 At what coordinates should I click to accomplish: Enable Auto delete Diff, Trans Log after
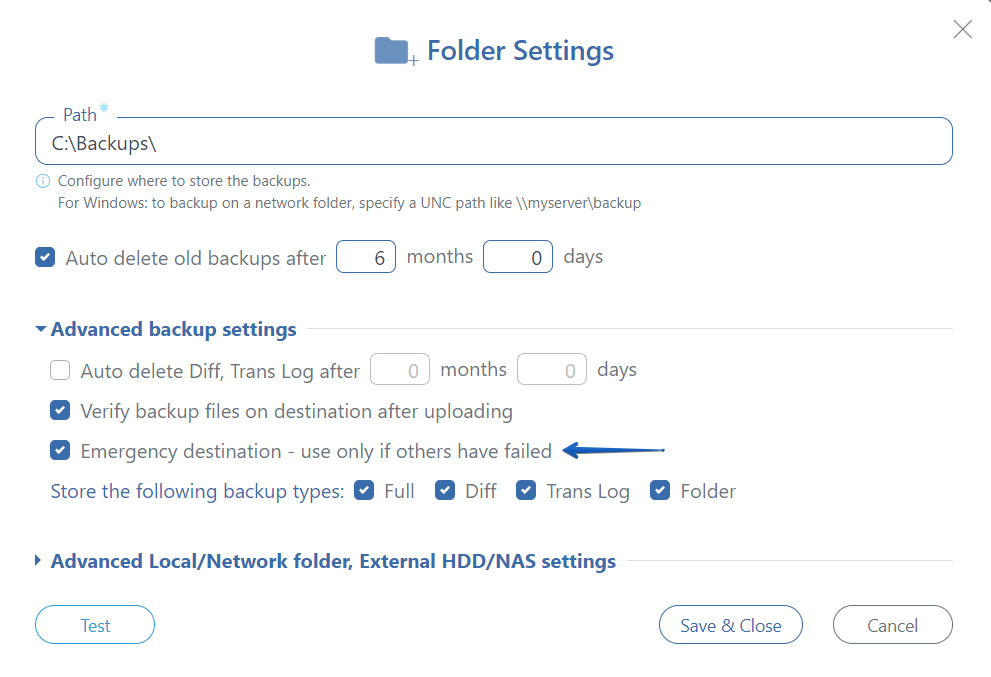tap(60, 370)
